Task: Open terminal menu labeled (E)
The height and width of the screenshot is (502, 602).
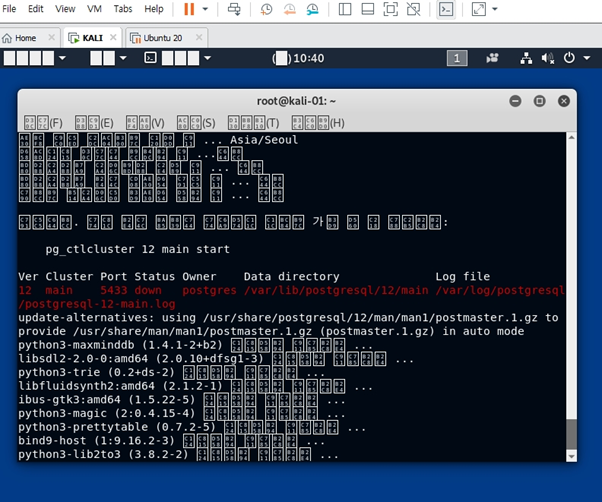Action: pos(94,123)
